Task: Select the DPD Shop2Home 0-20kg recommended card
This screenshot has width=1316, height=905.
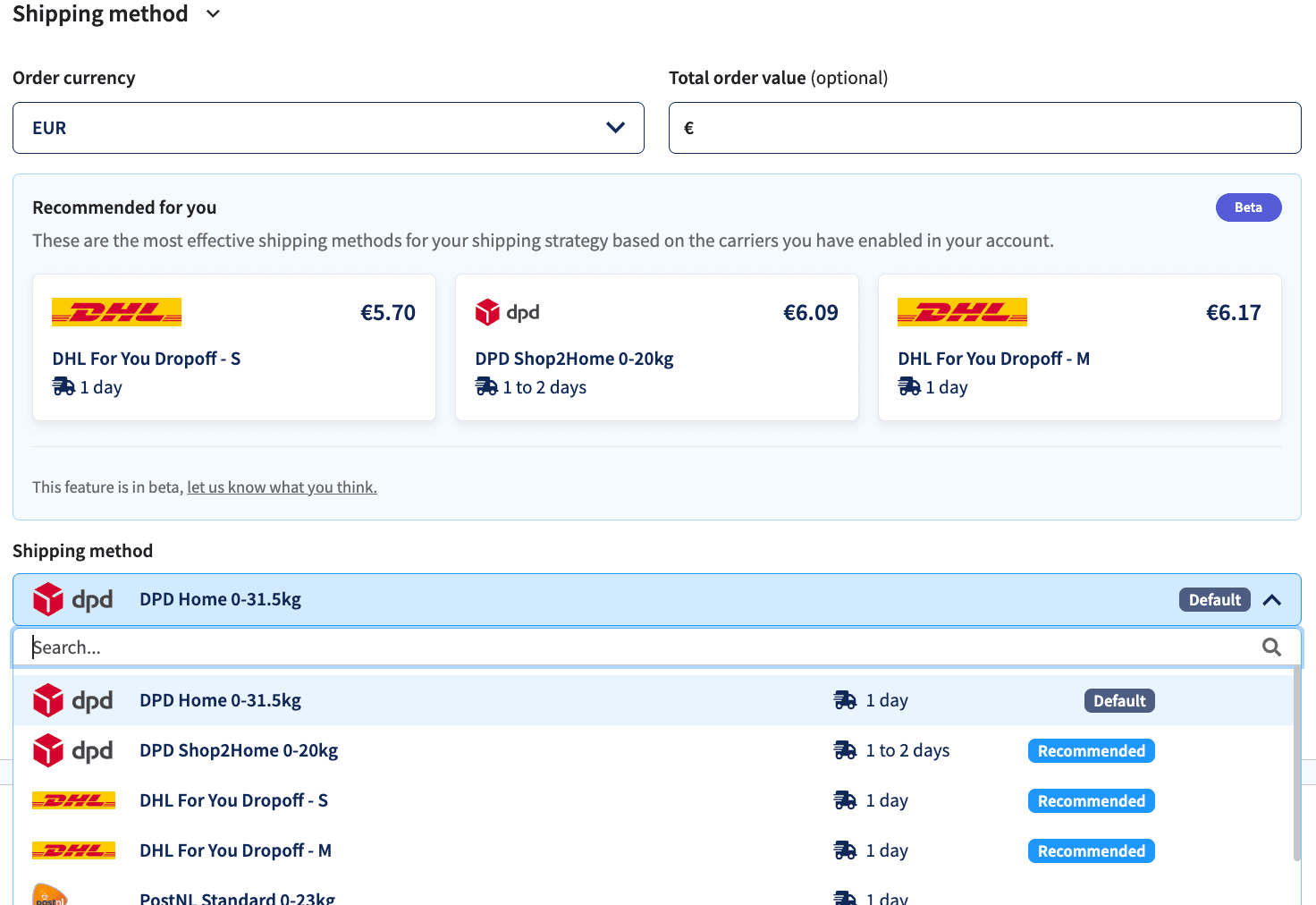Action: pyautogui.click(x=657, y=347)
